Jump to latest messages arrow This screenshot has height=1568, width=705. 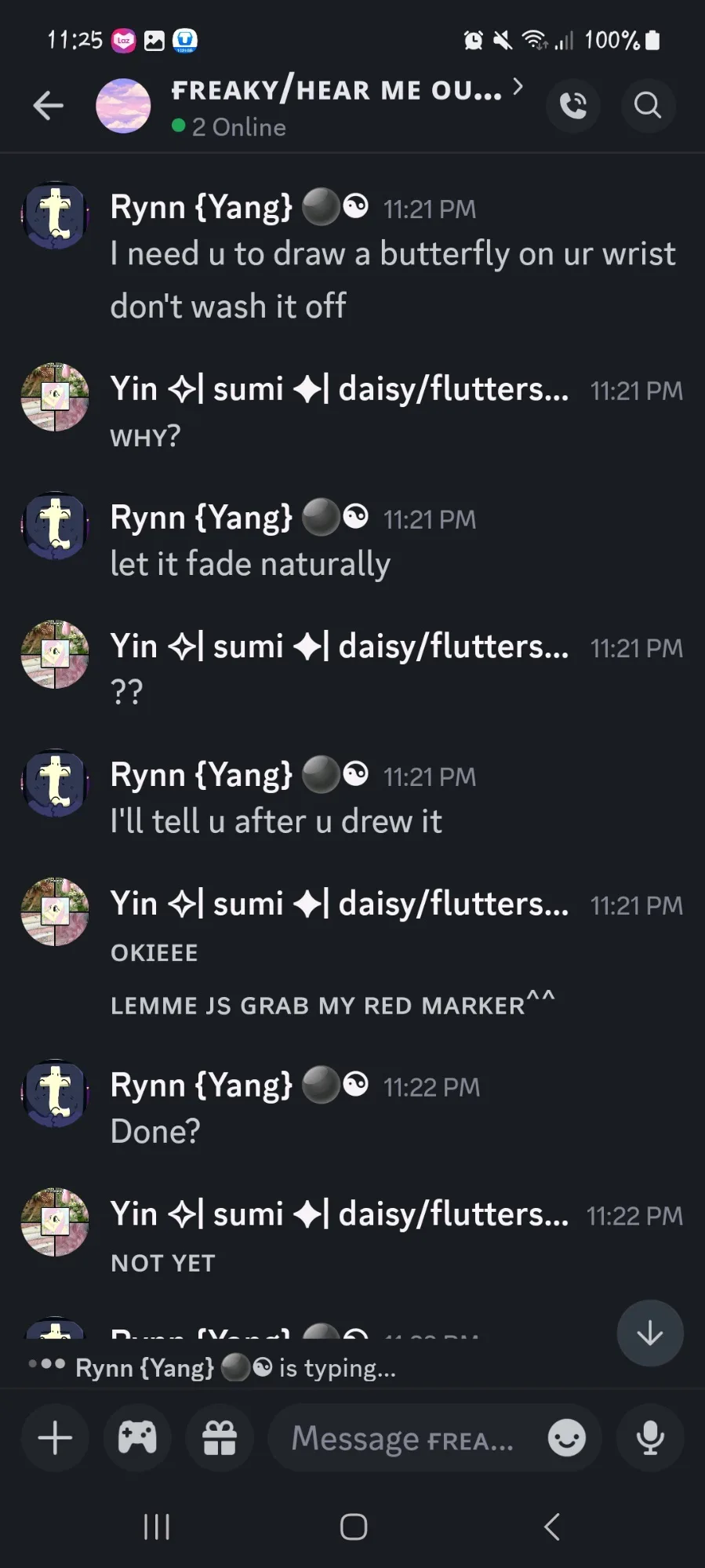[650, 1333]
